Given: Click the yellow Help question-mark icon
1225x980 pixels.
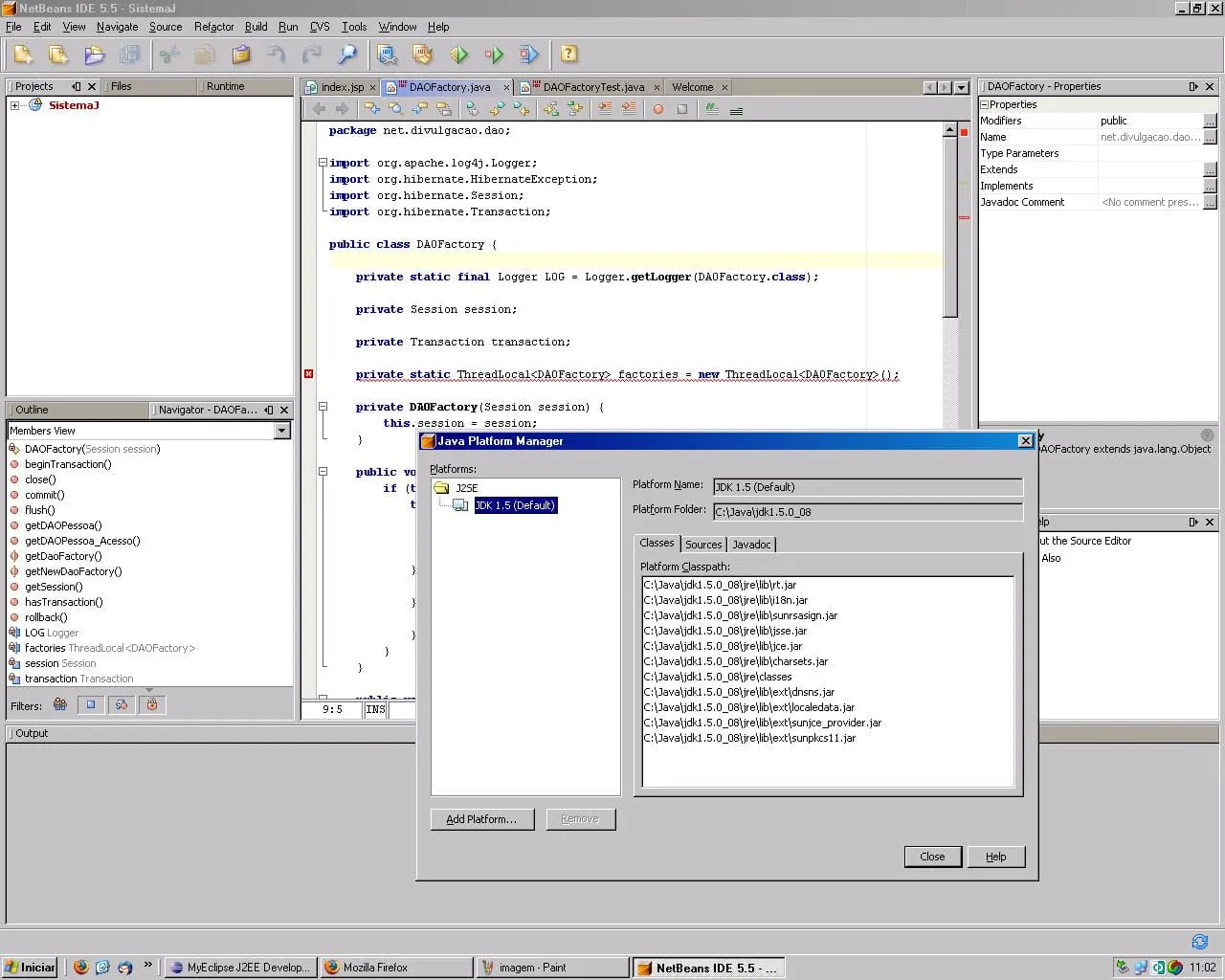Looking at the screenshot, I should (x=568, y=55).
